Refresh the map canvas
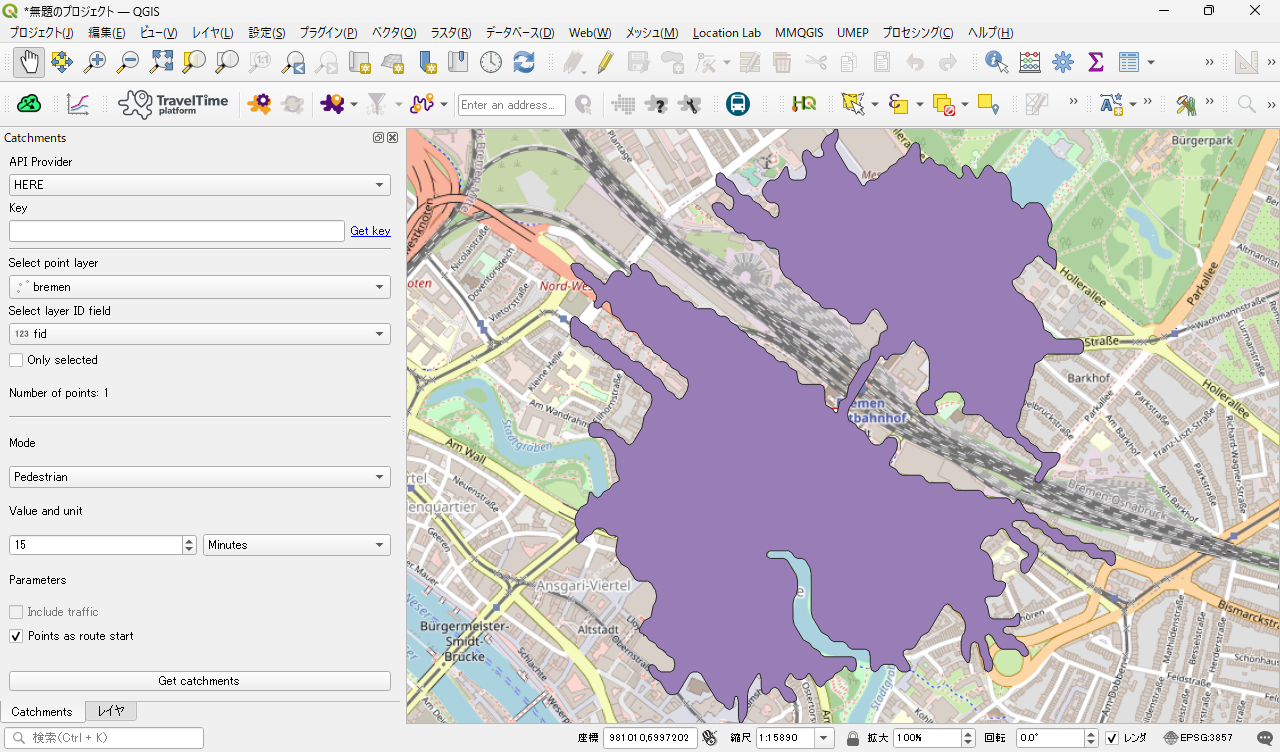Viewport: 1280px width, 752px height. click(x=524, y=62)
